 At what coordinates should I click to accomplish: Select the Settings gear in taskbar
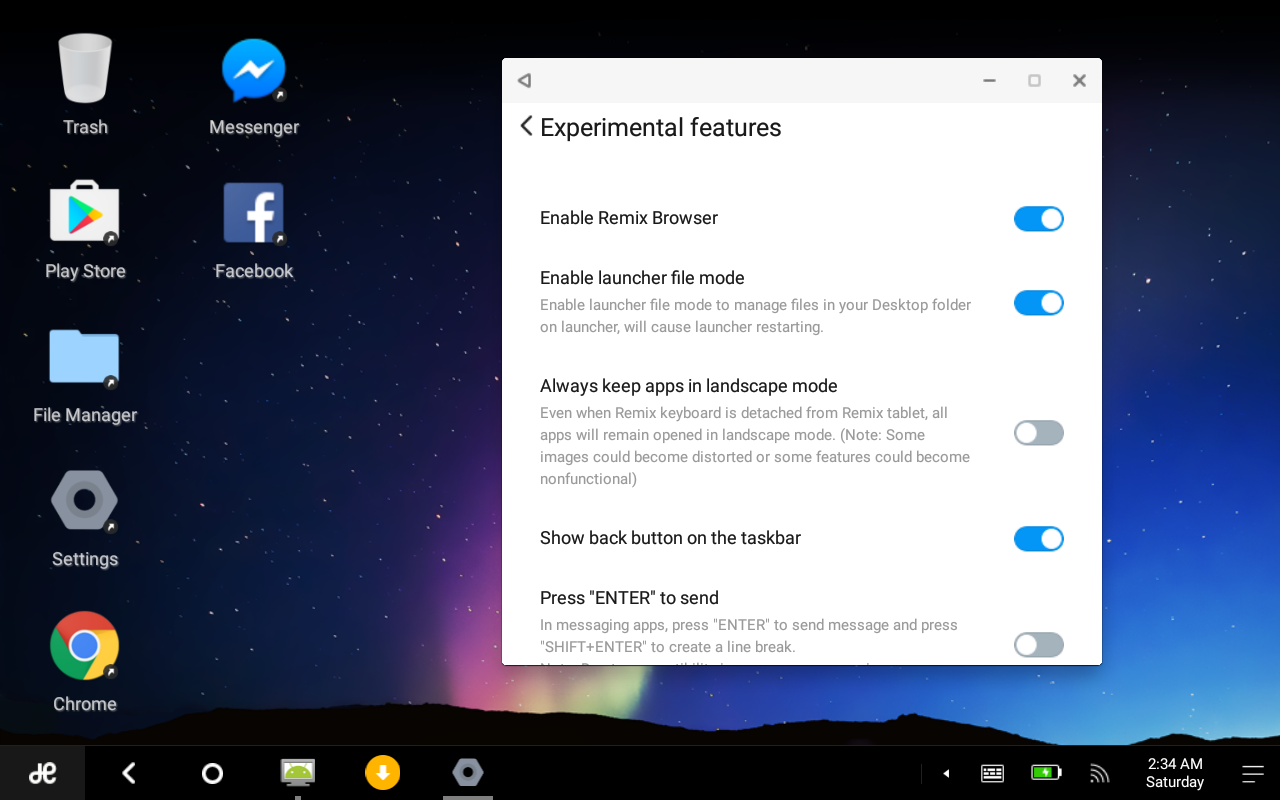tap(467, 772)
